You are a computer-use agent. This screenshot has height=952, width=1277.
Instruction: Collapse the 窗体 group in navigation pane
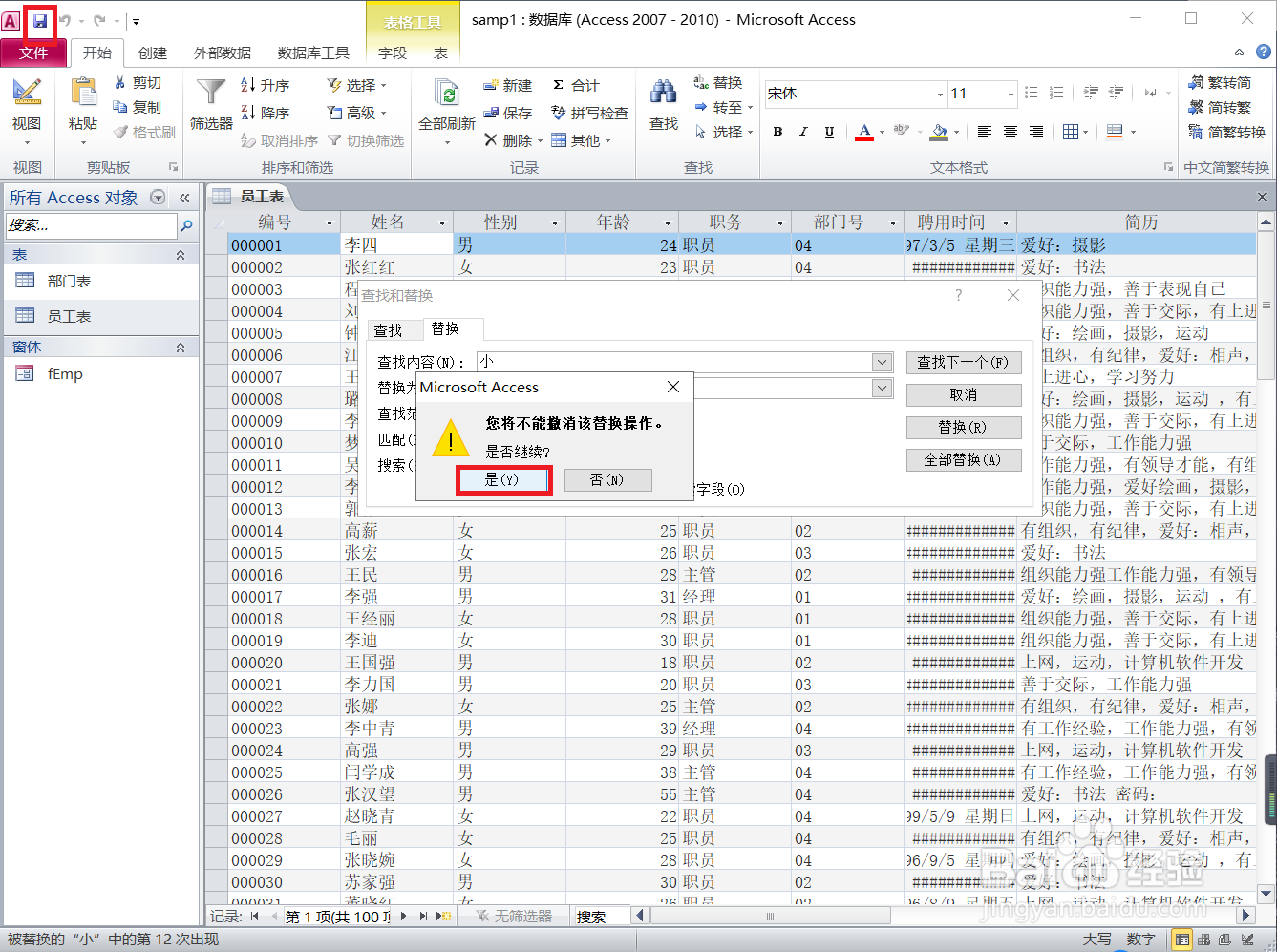pos(181,348)
